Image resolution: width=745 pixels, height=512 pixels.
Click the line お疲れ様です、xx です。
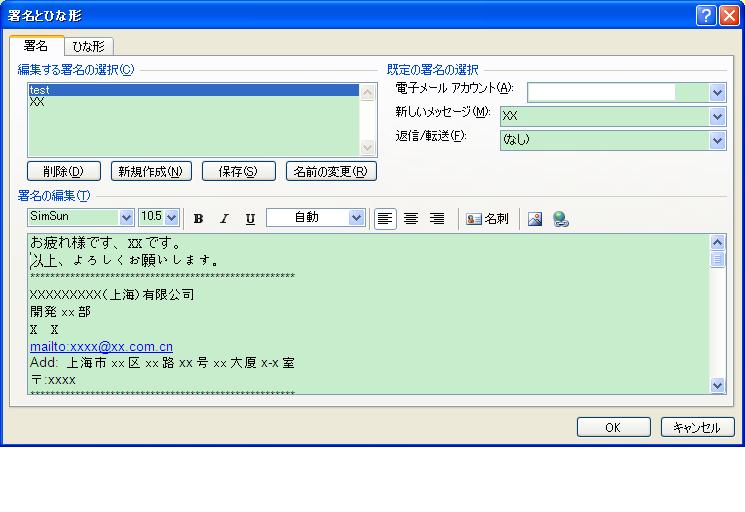click(x=105, y=243)
